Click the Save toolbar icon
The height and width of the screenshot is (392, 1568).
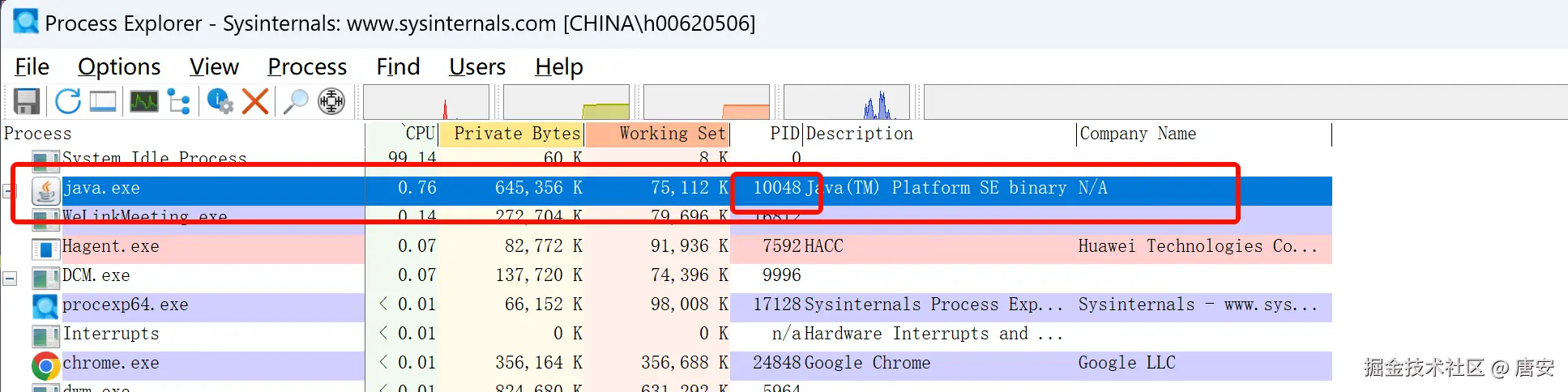27,101
